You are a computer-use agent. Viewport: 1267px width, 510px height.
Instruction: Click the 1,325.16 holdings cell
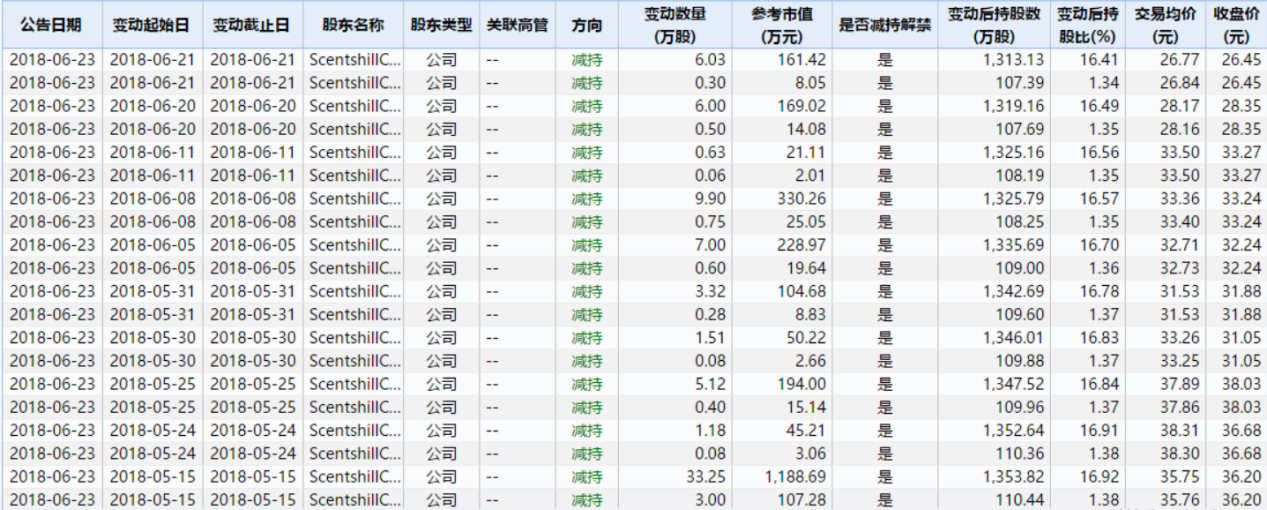pos(993,152)
